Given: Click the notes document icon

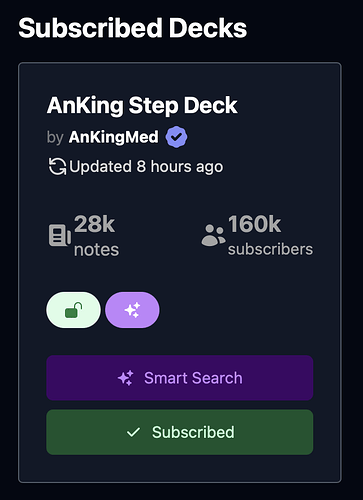Looking at the screenshot, I should [60, 236].
